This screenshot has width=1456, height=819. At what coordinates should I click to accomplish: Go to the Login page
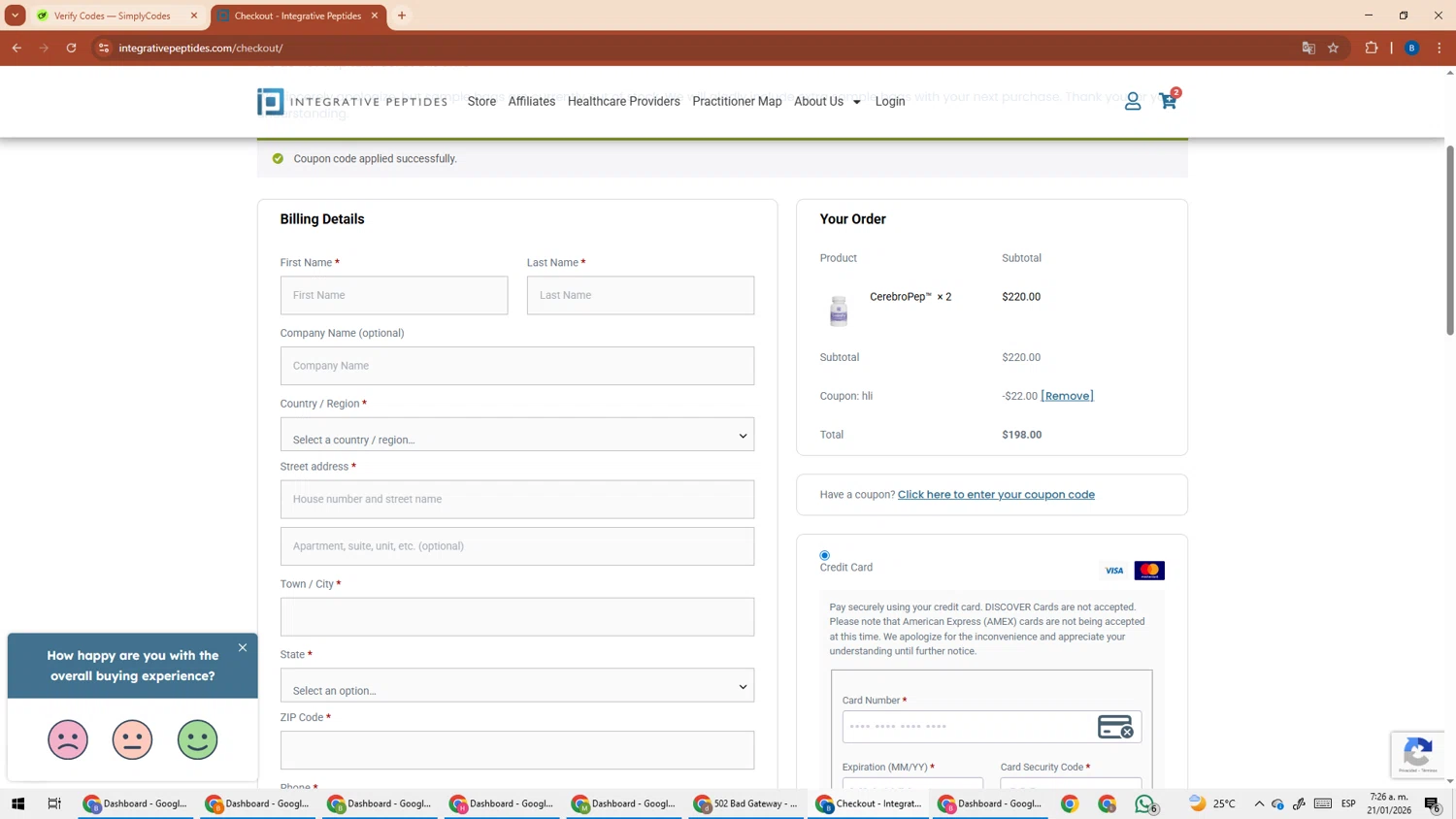[890, 101]
